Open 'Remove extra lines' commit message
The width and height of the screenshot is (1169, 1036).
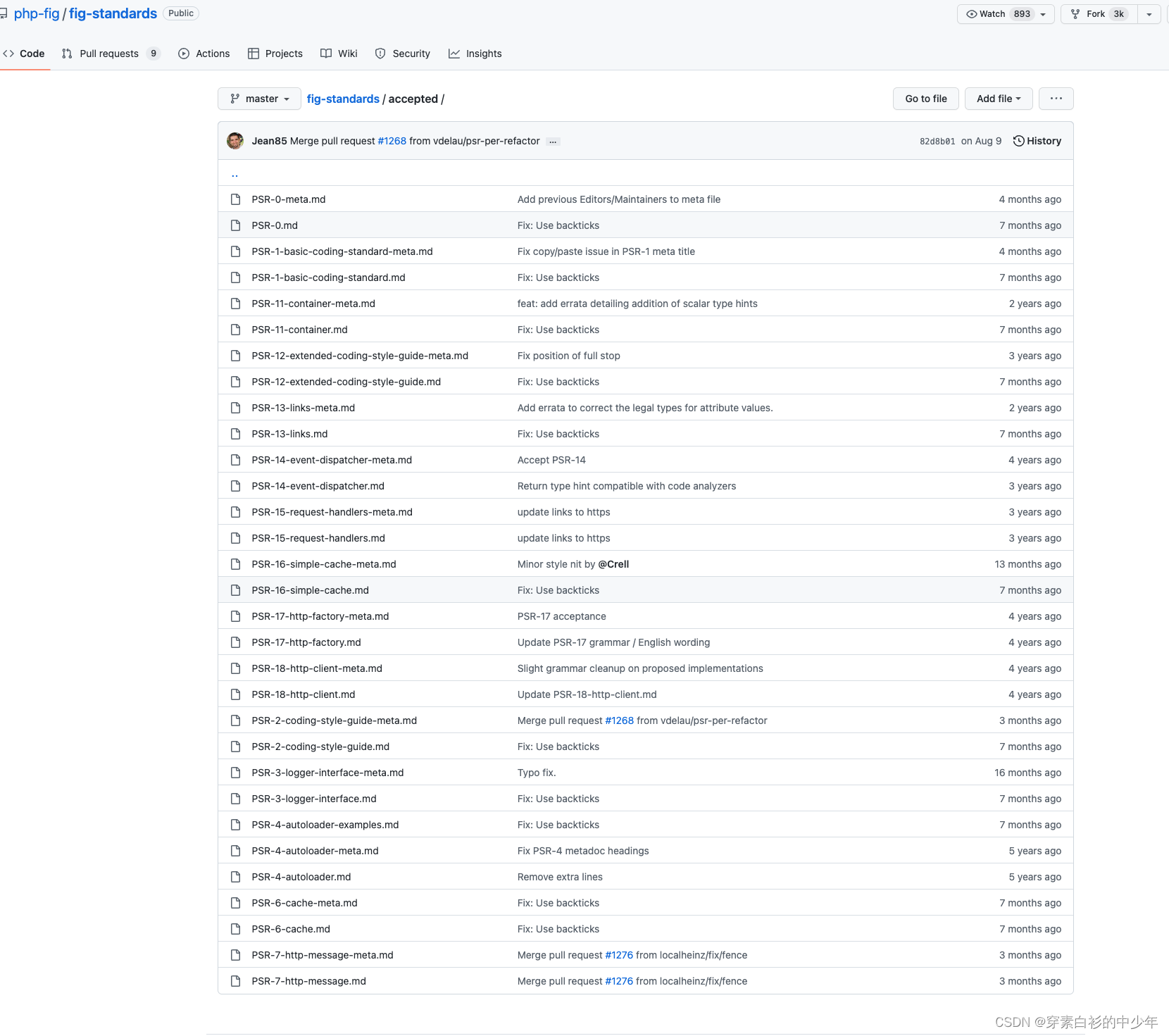[560, 877]
